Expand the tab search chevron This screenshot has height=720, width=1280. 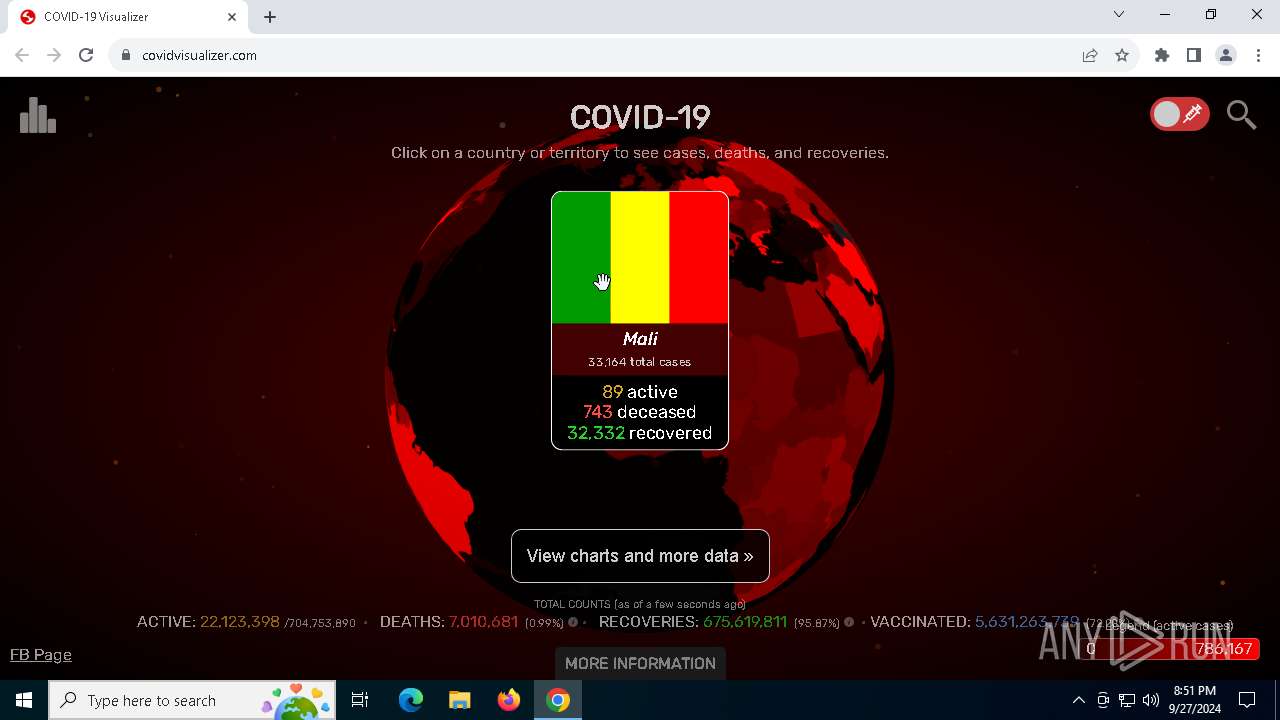pos(1119,14)
